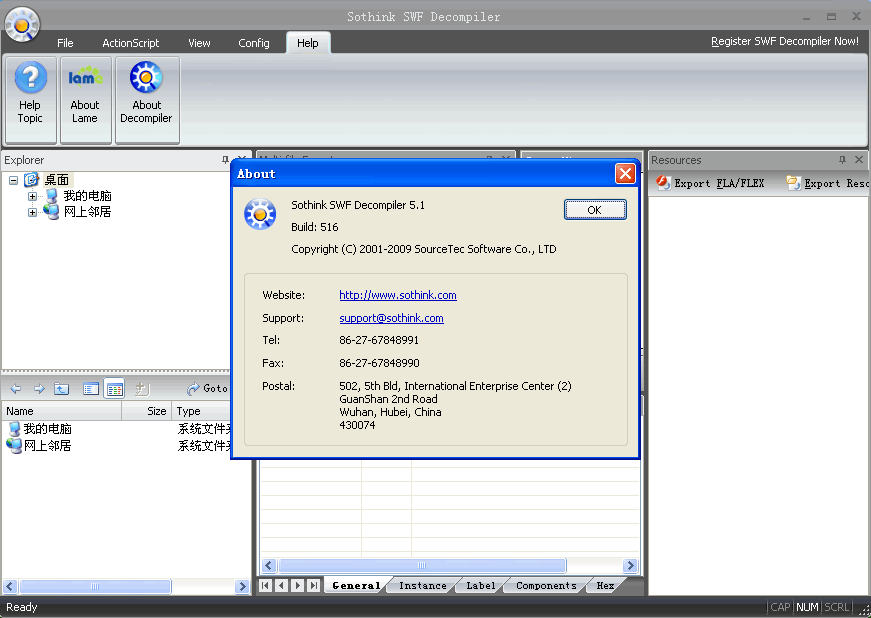Click left arrow of center panel scrollbar
The width and height of the screenshot is (871, 618).
pyautogui.click(x=269, y=565)
